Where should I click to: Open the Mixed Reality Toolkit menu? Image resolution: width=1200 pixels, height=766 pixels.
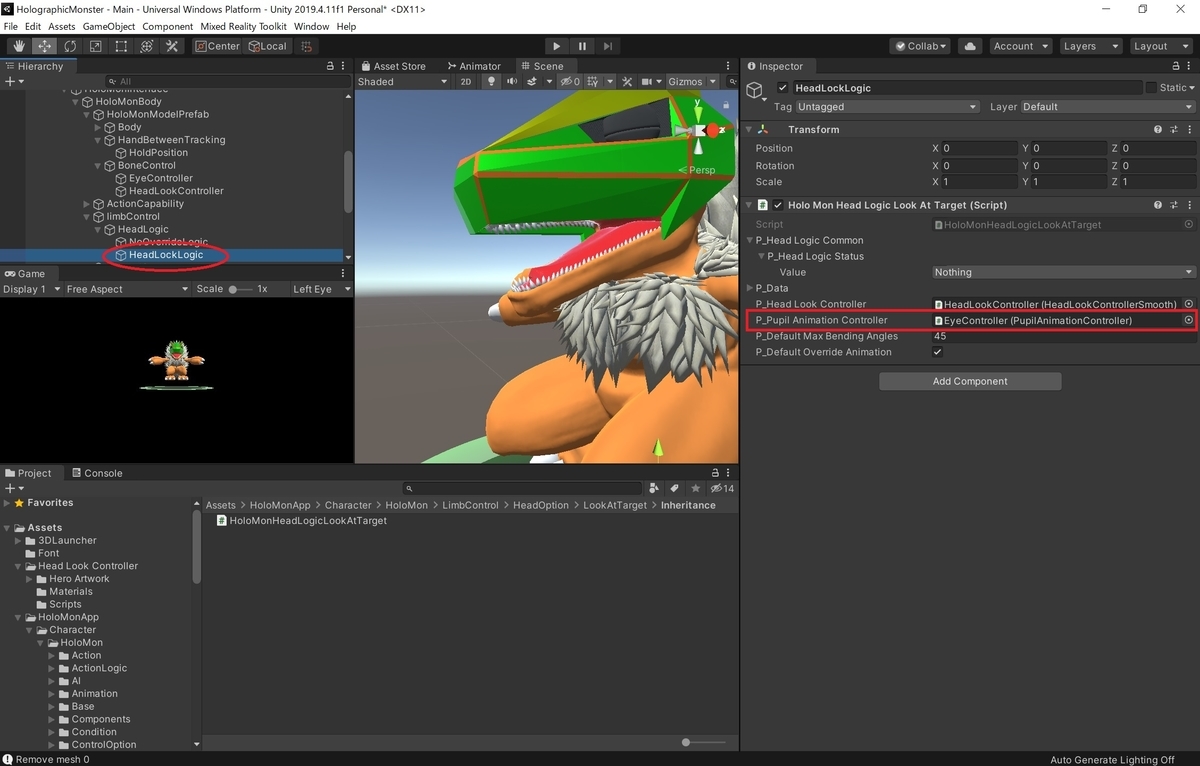coord(244,26)
